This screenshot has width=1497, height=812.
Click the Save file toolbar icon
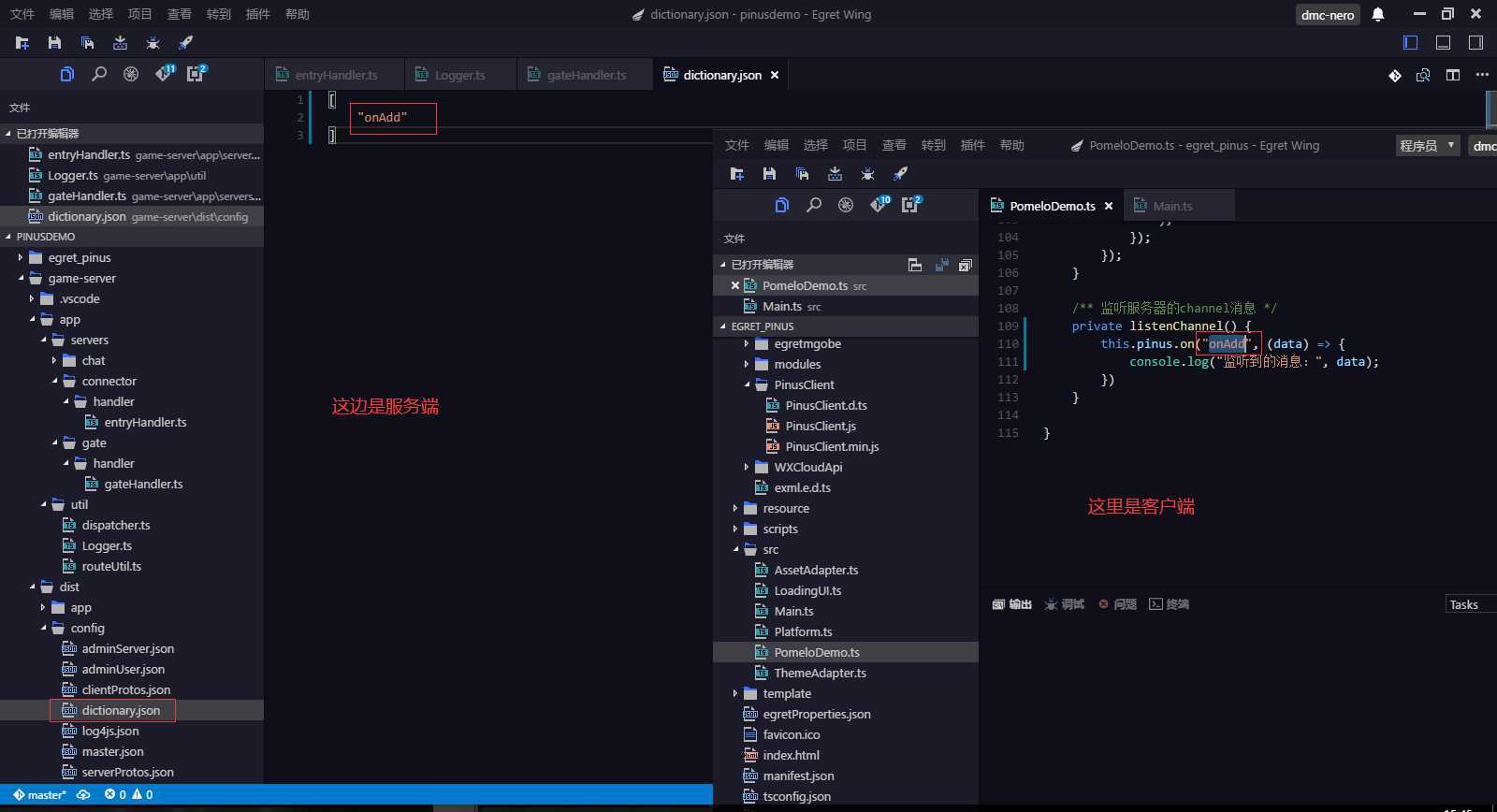click(x=54, y=43)
